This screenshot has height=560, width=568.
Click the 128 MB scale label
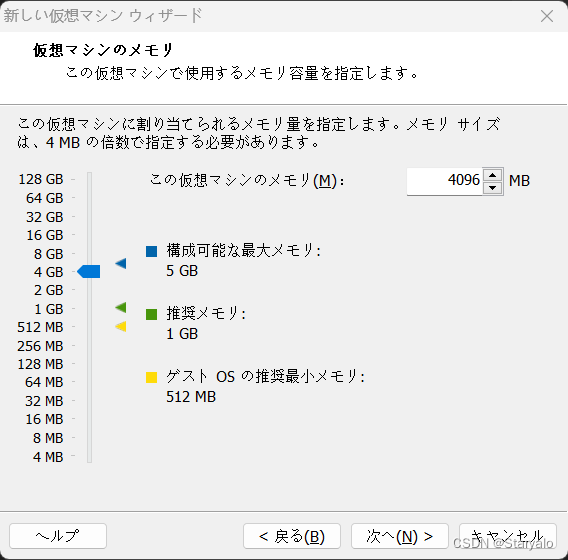41,364
